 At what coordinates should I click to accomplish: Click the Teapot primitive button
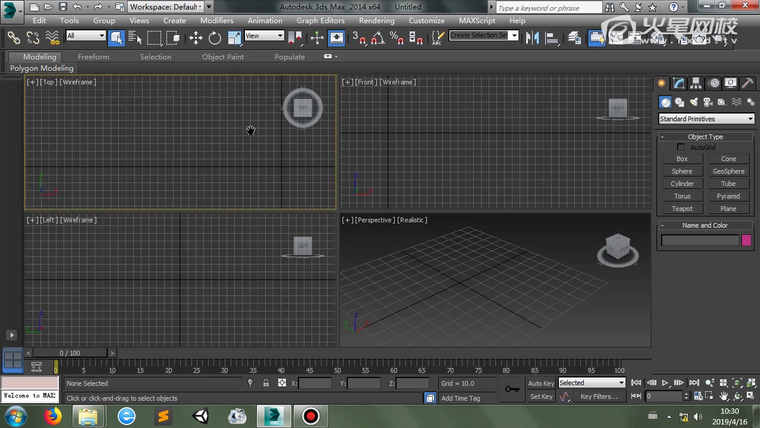[682, 209]
